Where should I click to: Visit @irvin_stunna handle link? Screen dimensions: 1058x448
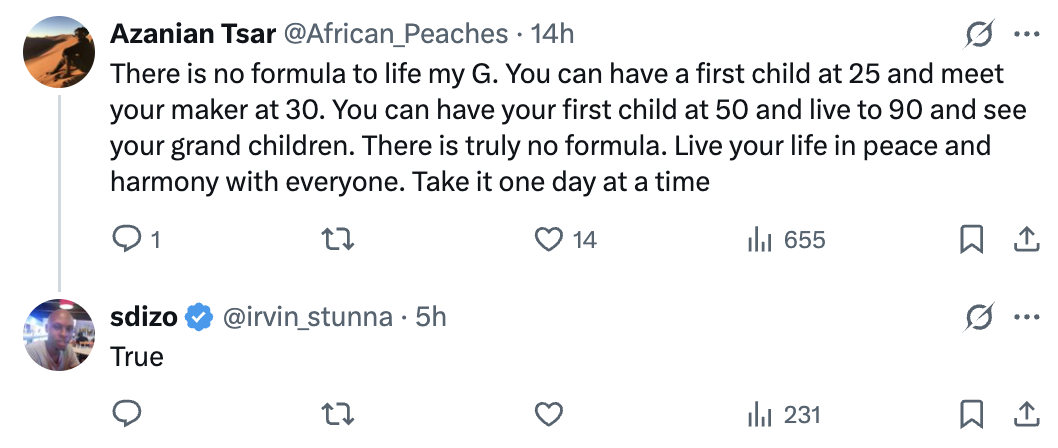point(305,318)
